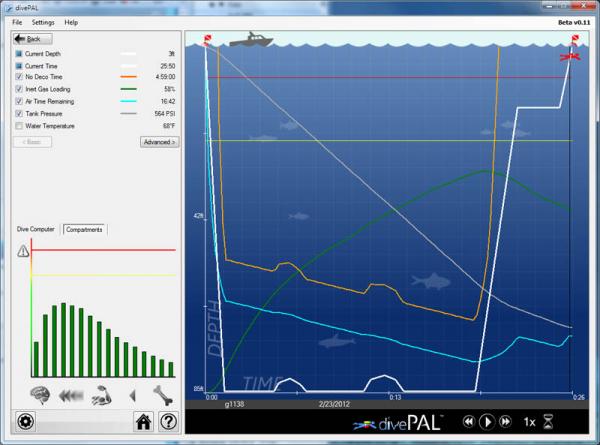Click the Back arrow button
600x445 pixels.
(x=33, y=39)
